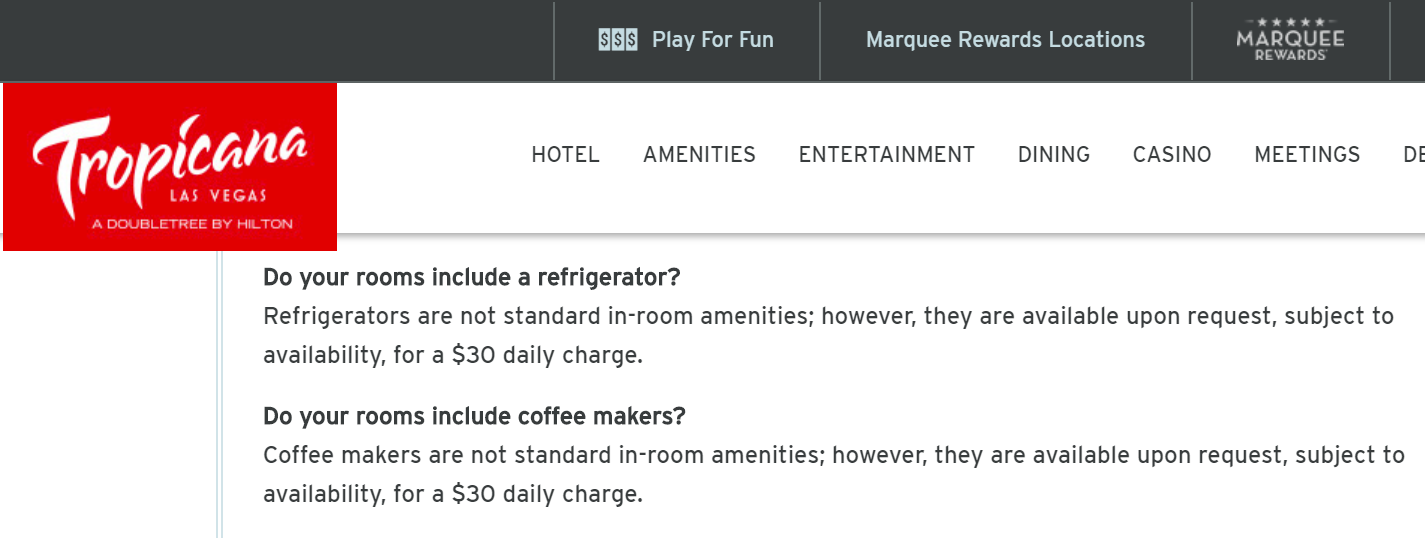Click the Marquee Rewards star logo

click(x=1290, y=40)
